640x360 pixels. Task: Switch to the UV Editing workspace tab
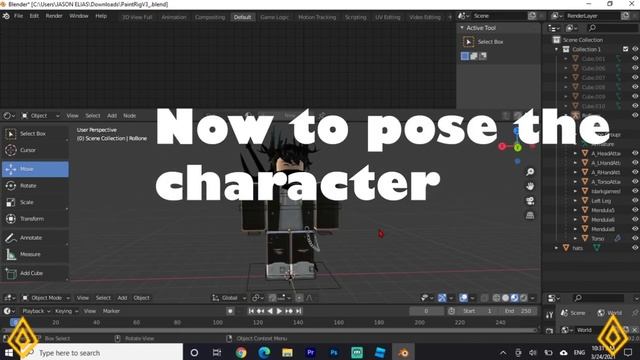click(x=388, y=17)
